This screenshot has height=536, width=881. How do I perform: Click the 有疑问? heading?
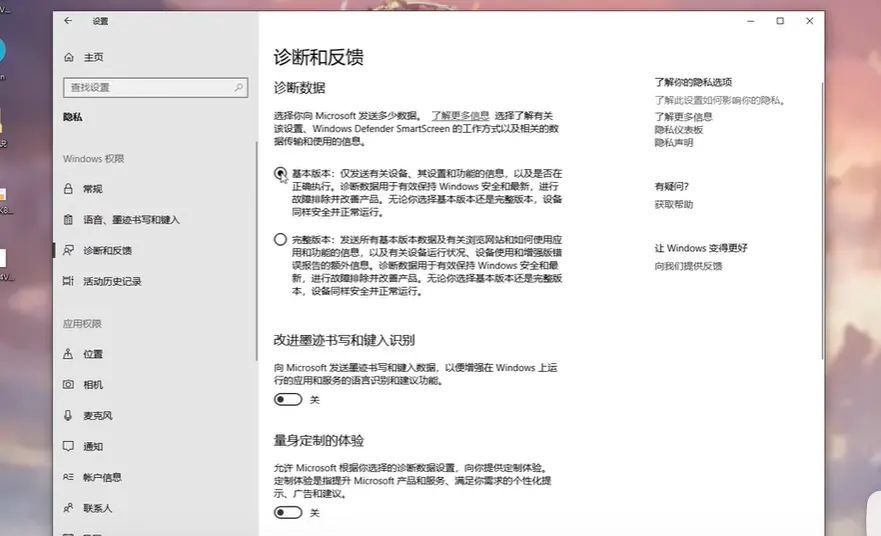(671, 187)
